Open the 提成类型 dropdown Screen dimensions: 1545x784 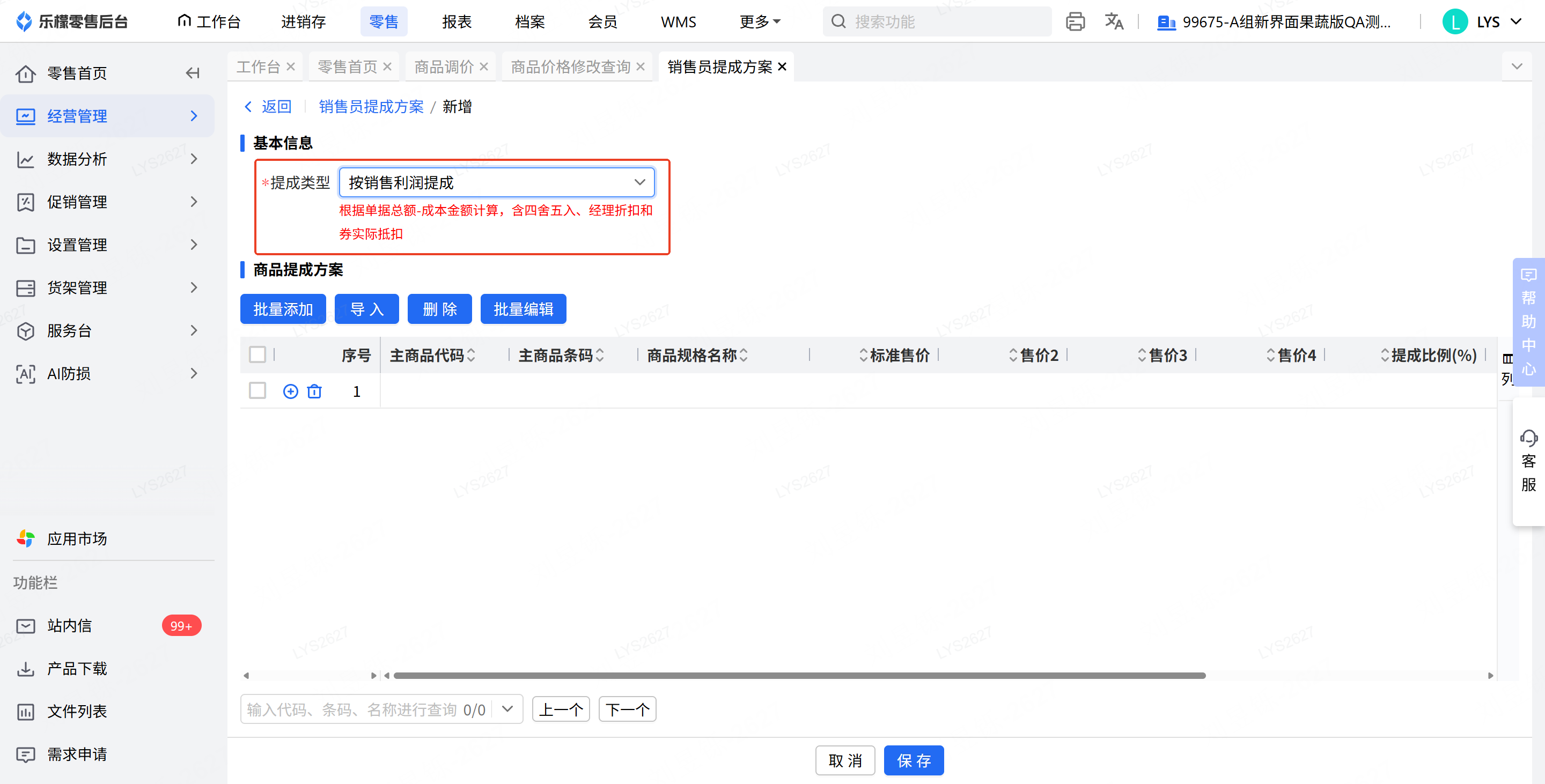point(497,182)
